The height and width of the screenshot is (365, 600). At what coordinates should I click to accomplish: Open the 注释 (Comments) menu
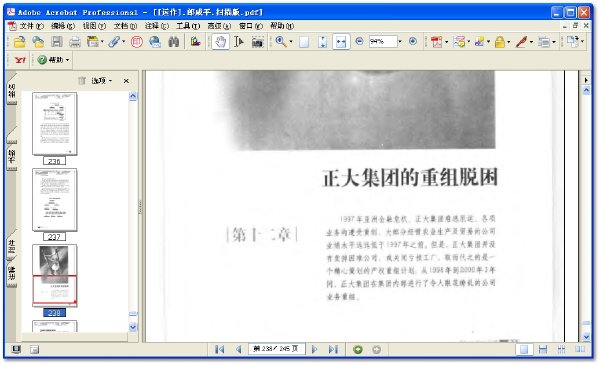coord(157,26)
